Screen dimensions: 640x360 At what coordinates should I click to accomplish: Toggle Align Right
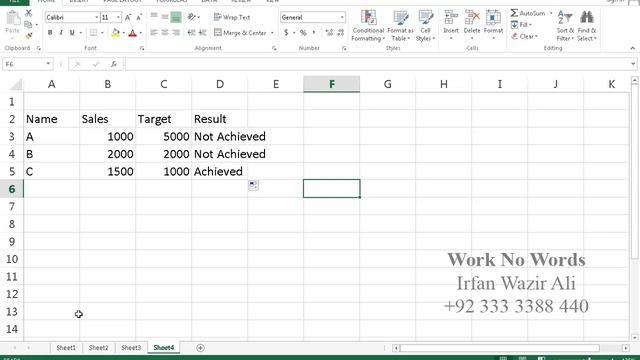click(176, 33)
